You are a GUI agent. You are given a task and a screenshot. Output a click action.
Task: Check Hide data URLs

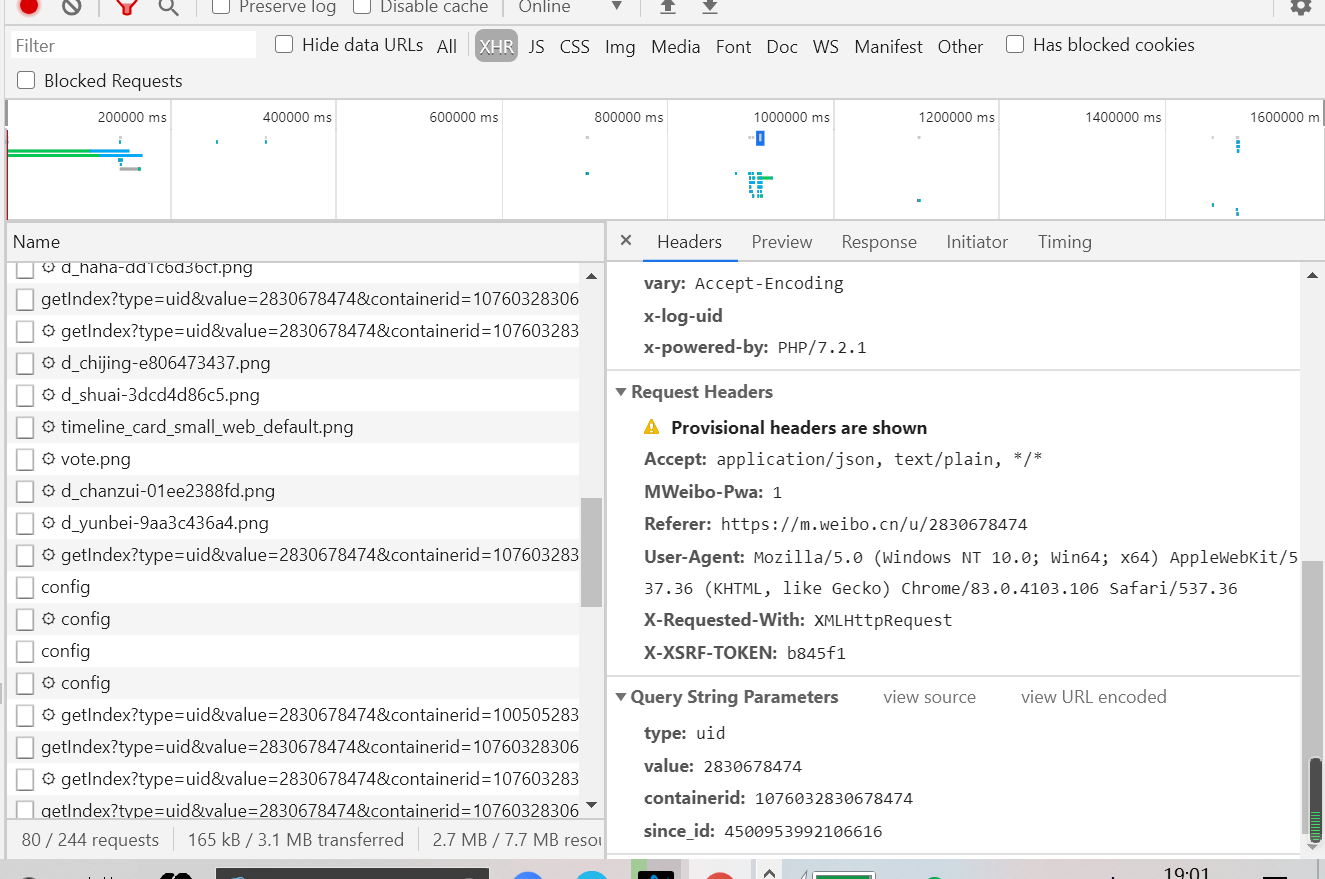coord(284,45)
